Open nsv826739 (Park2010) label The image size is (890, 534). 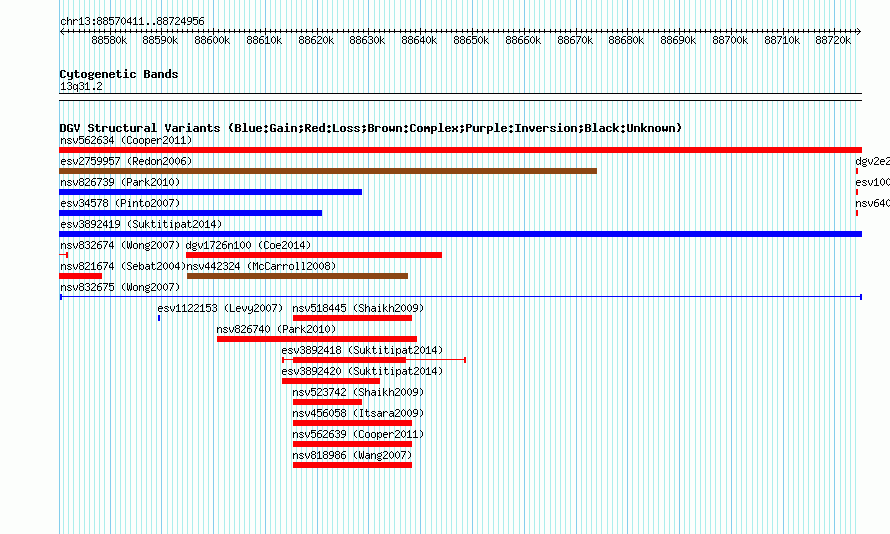click(120, 182)
